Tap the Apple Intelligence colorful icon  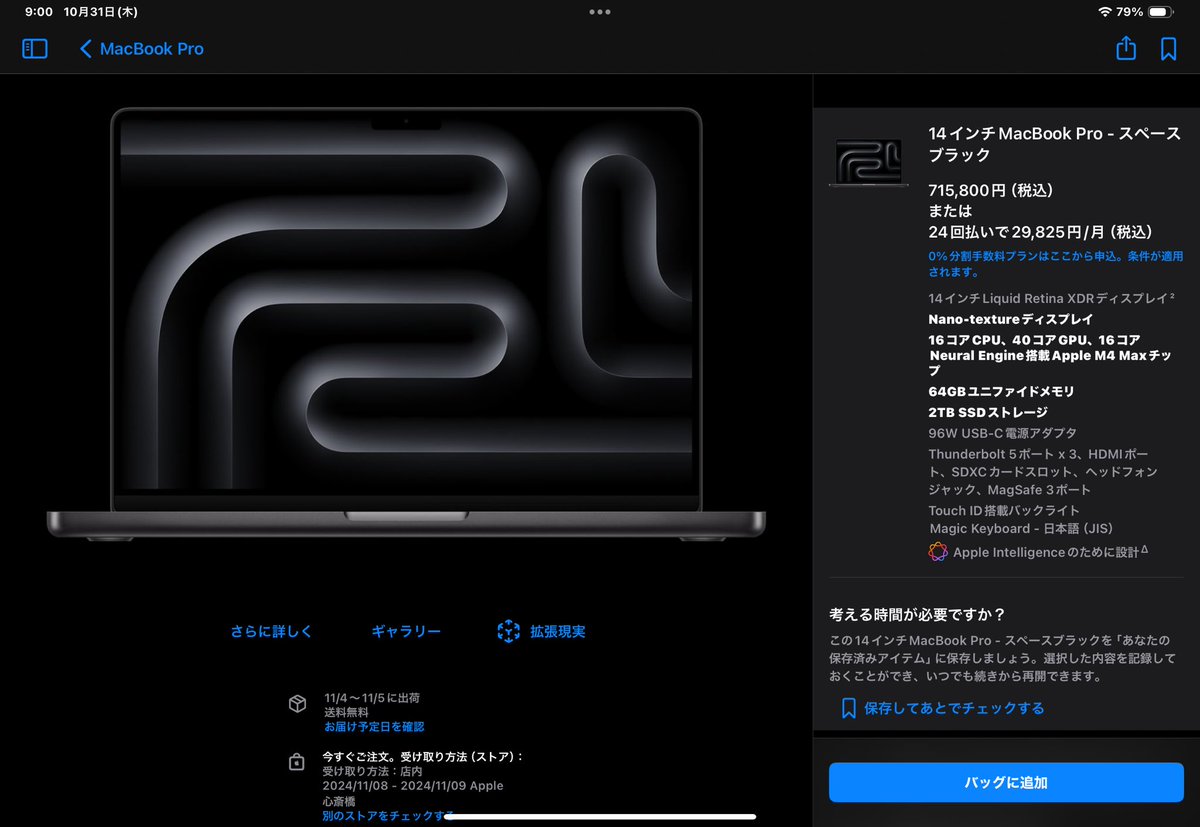937,551
